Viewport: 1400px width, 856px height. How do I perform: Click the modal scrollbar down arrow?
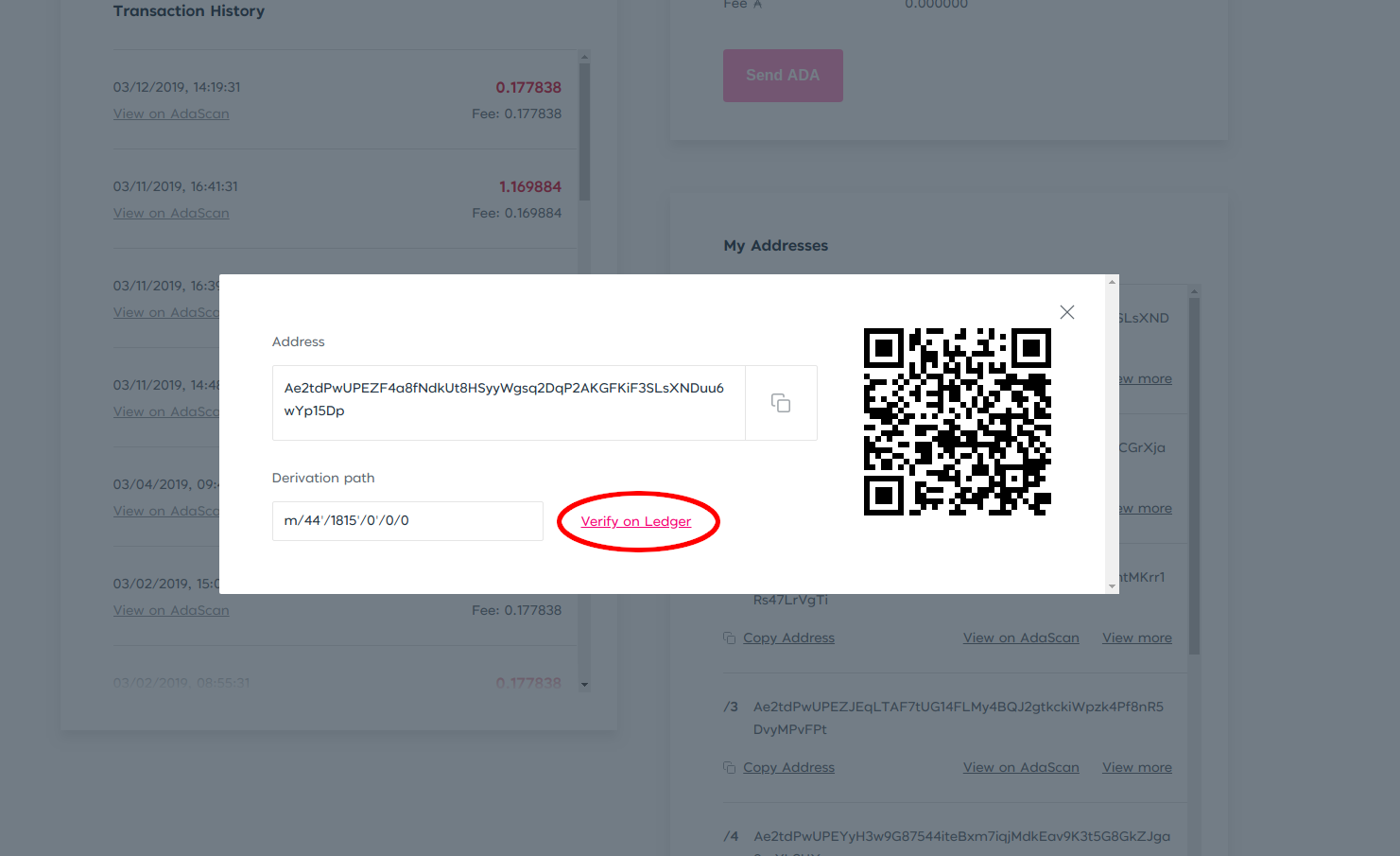pyautogui.click(x=1112, y=586)
